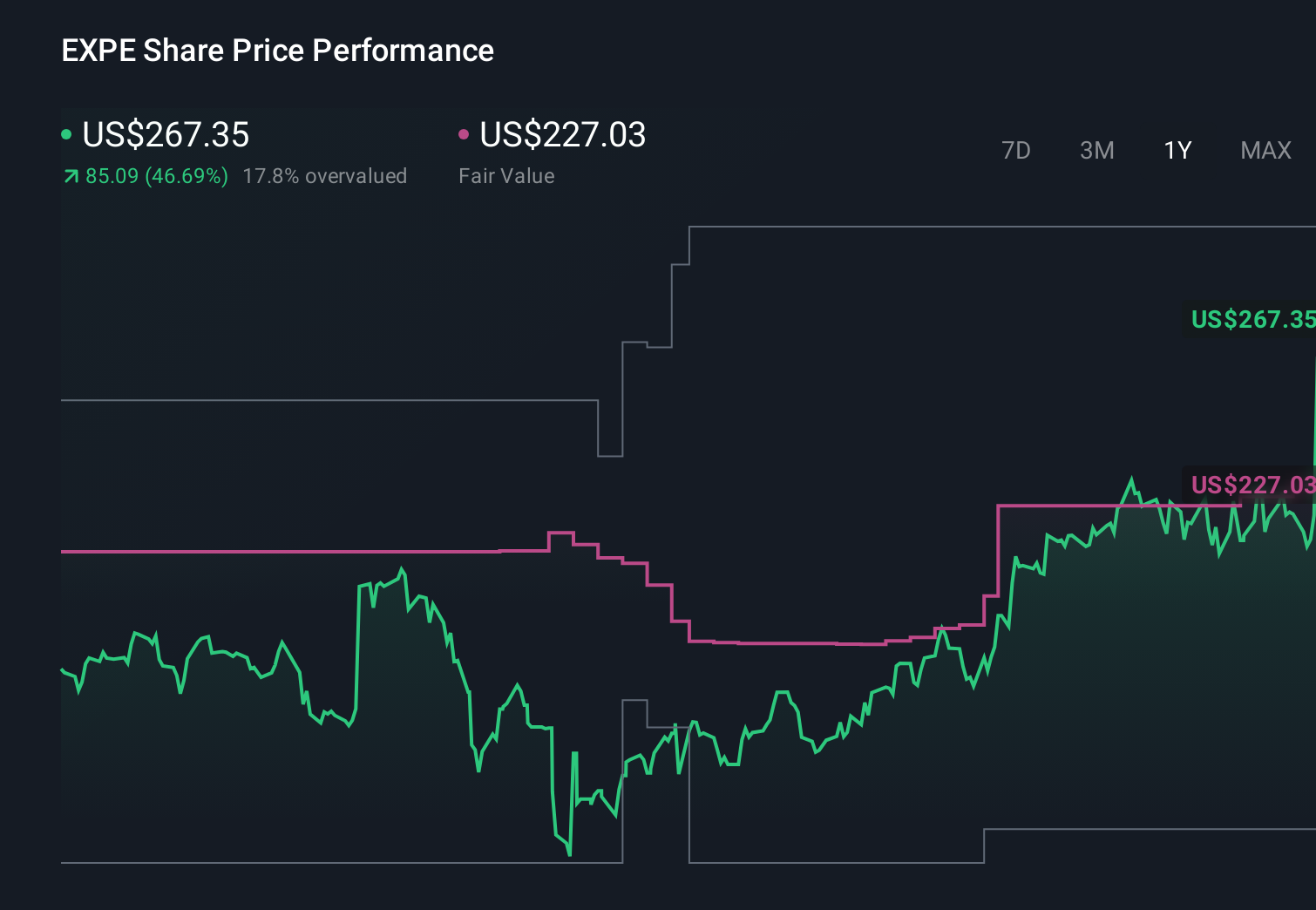Click the US$227.03 Fair Value text
This screenshot has width=1316, height=910.
(563, 135)
